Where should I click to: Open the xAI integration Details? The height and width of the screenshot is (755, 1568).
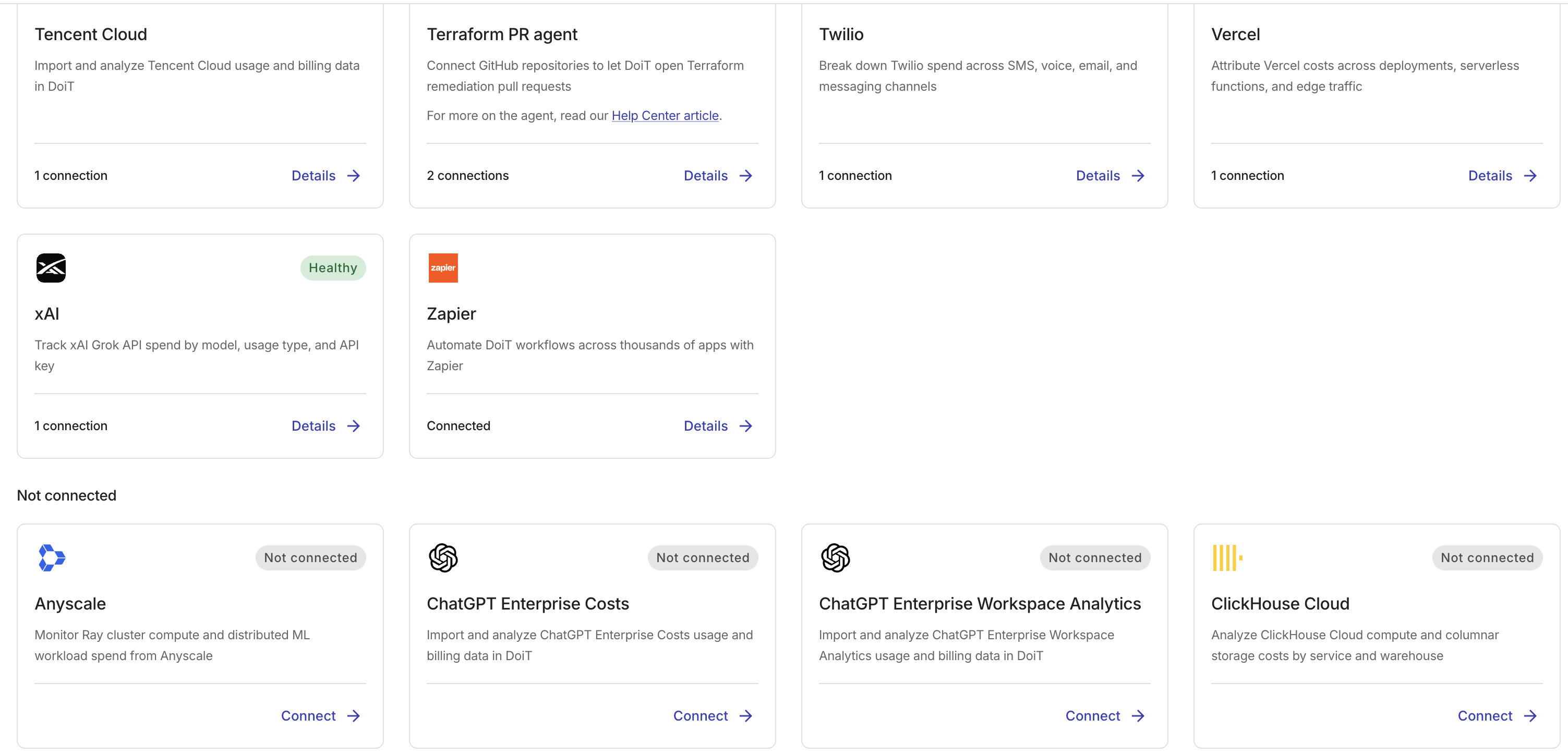pos(325,426)
